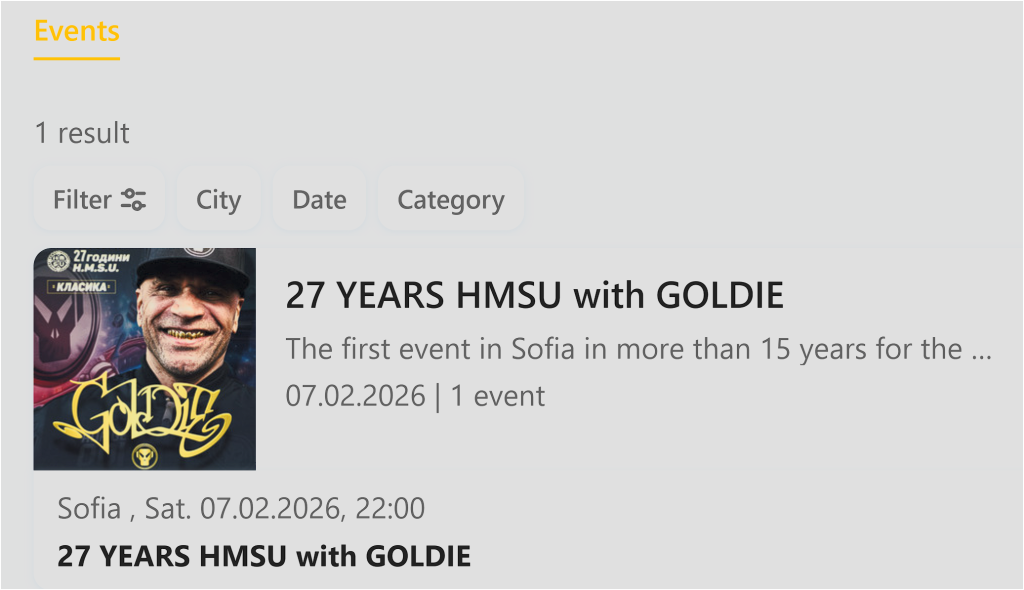Screen dimensions: 1024x590
Task: Click the Filter button
Action: point(99,200)
